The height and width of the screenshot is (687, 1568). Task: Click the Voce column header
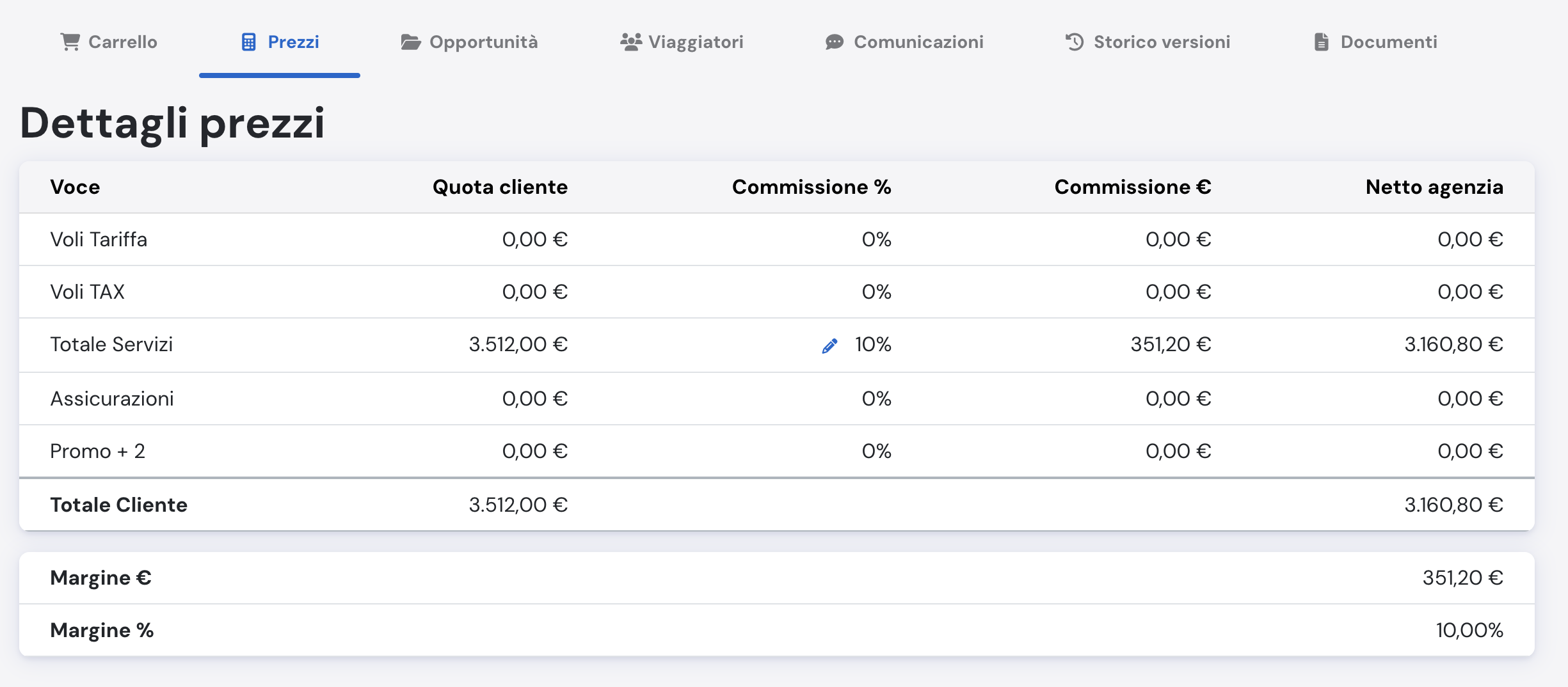click(75, 187)
